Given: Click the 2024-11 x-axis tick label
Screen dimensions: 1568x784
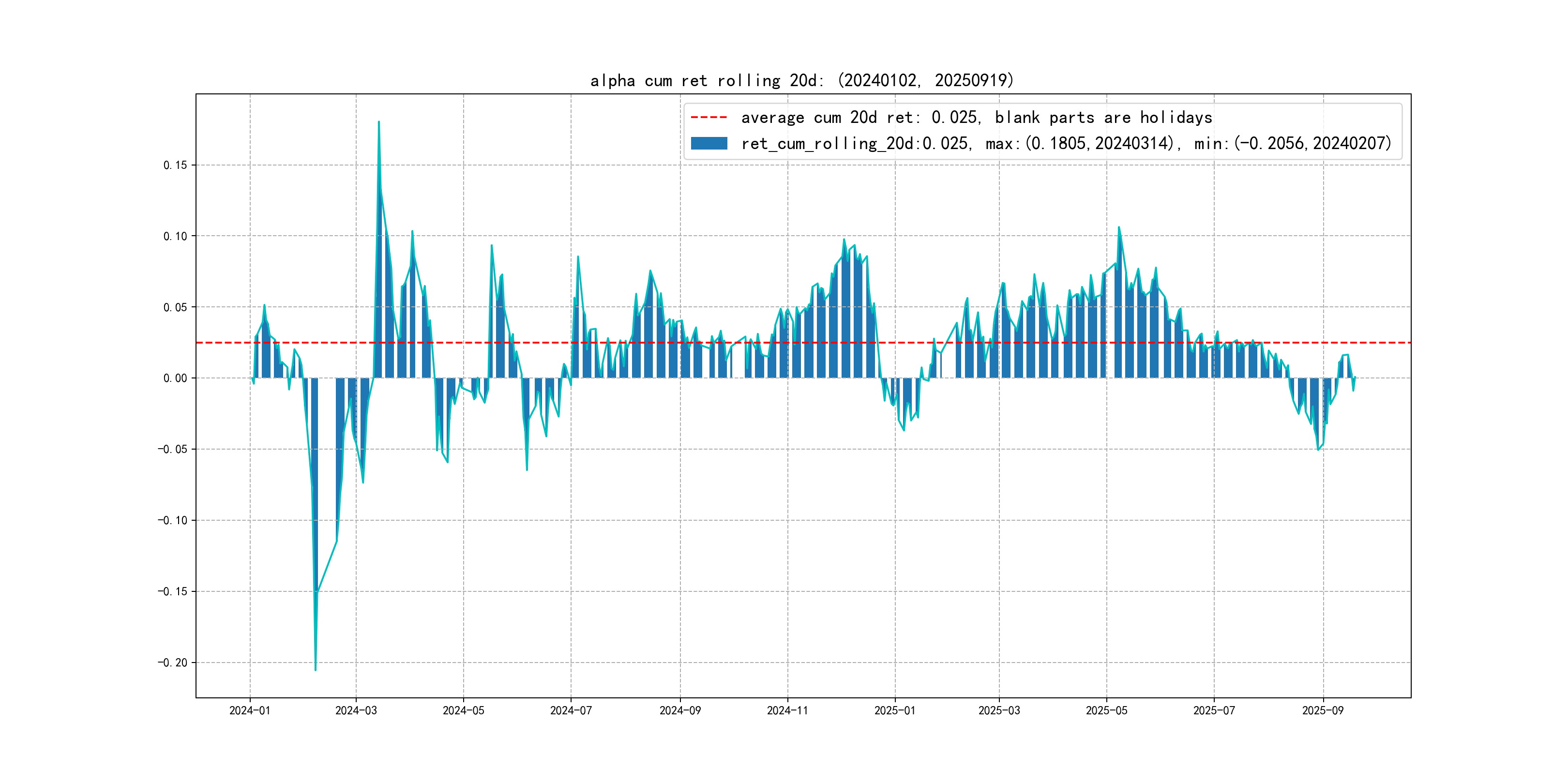Looking at the screenshot, I should 787,710.
